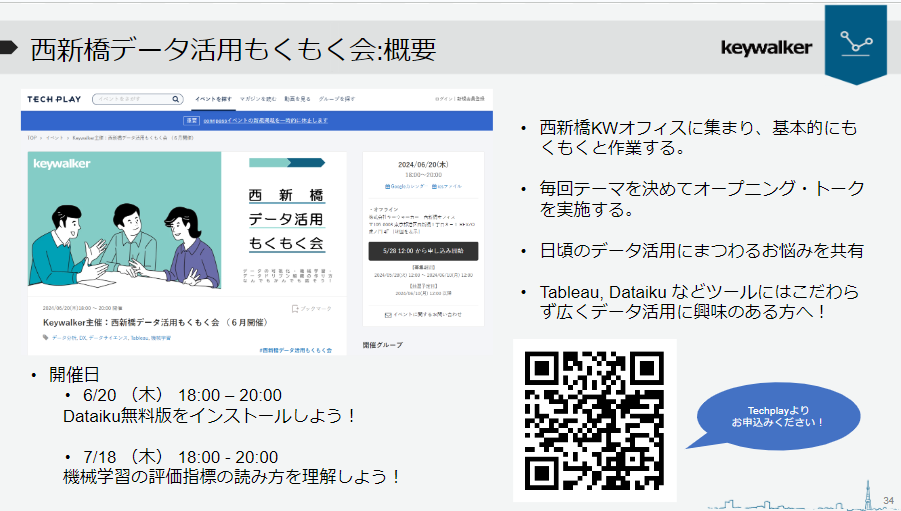Click the date 2024/06/20(木) in the event sidebar

tap(423, 165)
